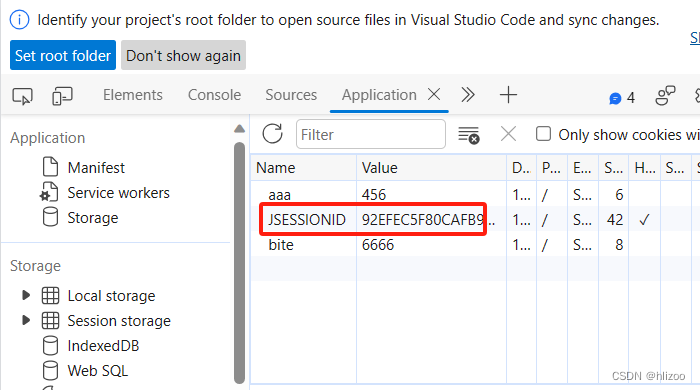The image size is (700, 390).
Task: Add a new tool with plus icon
Action: coord(508,95)
